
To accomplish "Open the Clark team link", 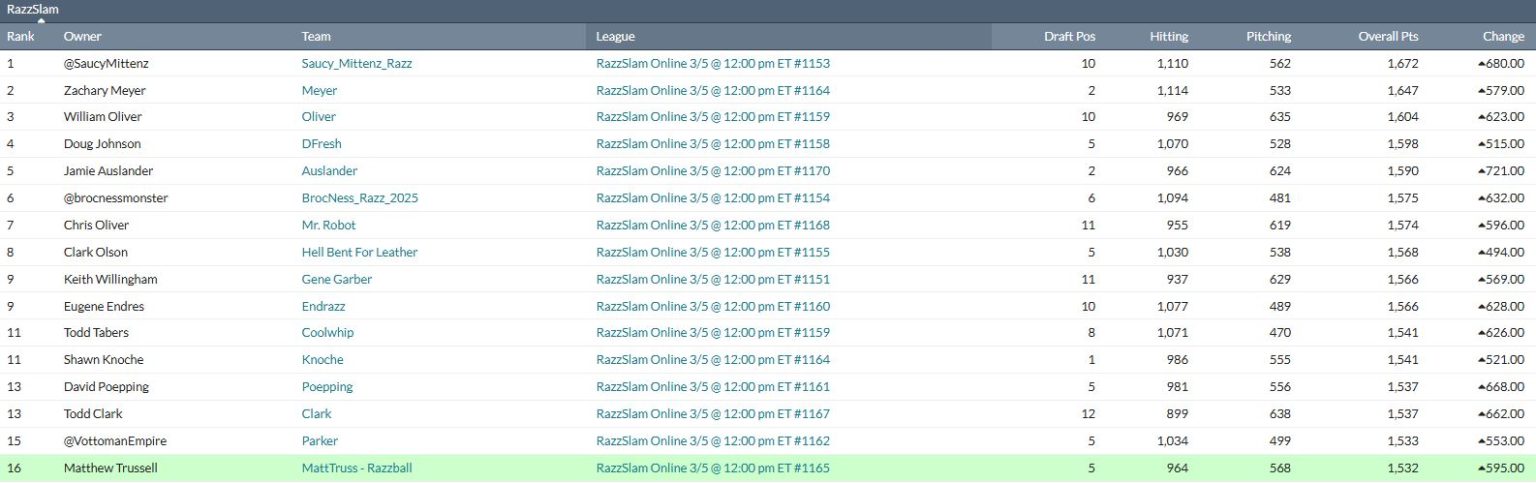I will click(x=316, y=413).
